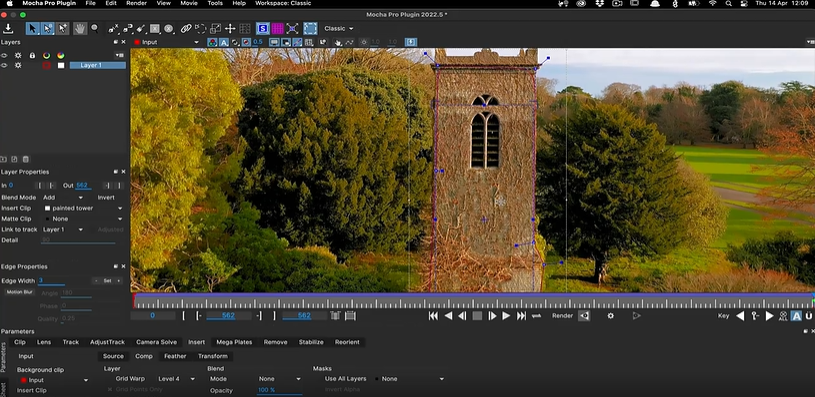The image size is (815, 397).
Task: Expand the Classic workspace dropdown
Action: (338, 29)
